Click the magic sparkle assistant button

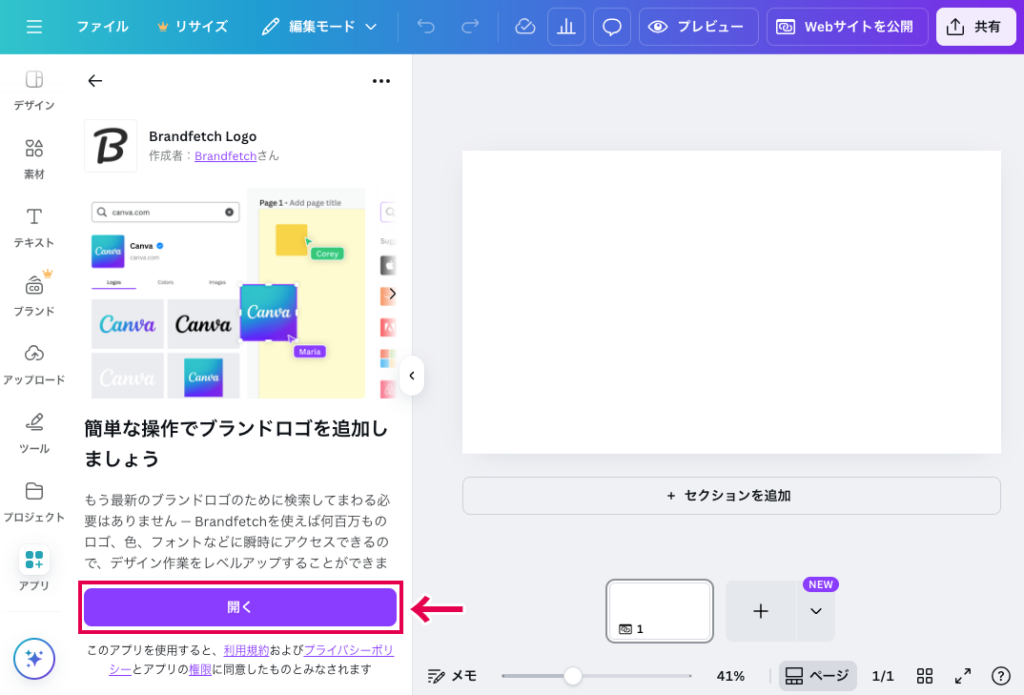click(34, 658)
